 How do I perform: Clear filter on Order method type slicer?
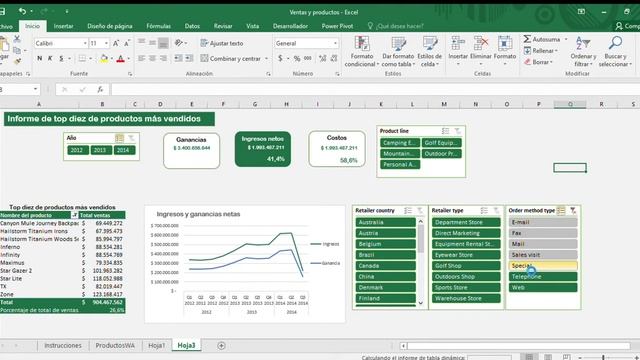pos(573,211)
